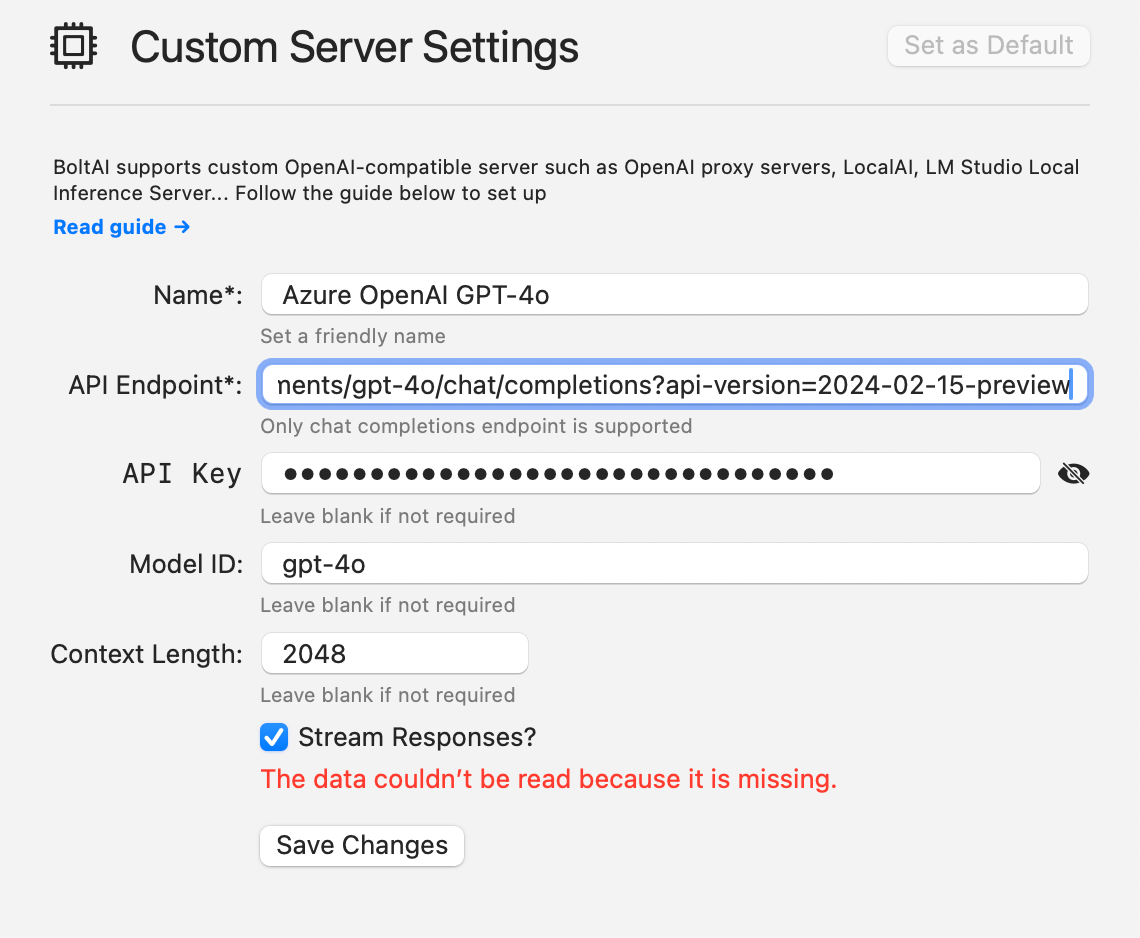Click the 'Name*:' label
This screenshot has width=1140, height=938.
(198, 295)
